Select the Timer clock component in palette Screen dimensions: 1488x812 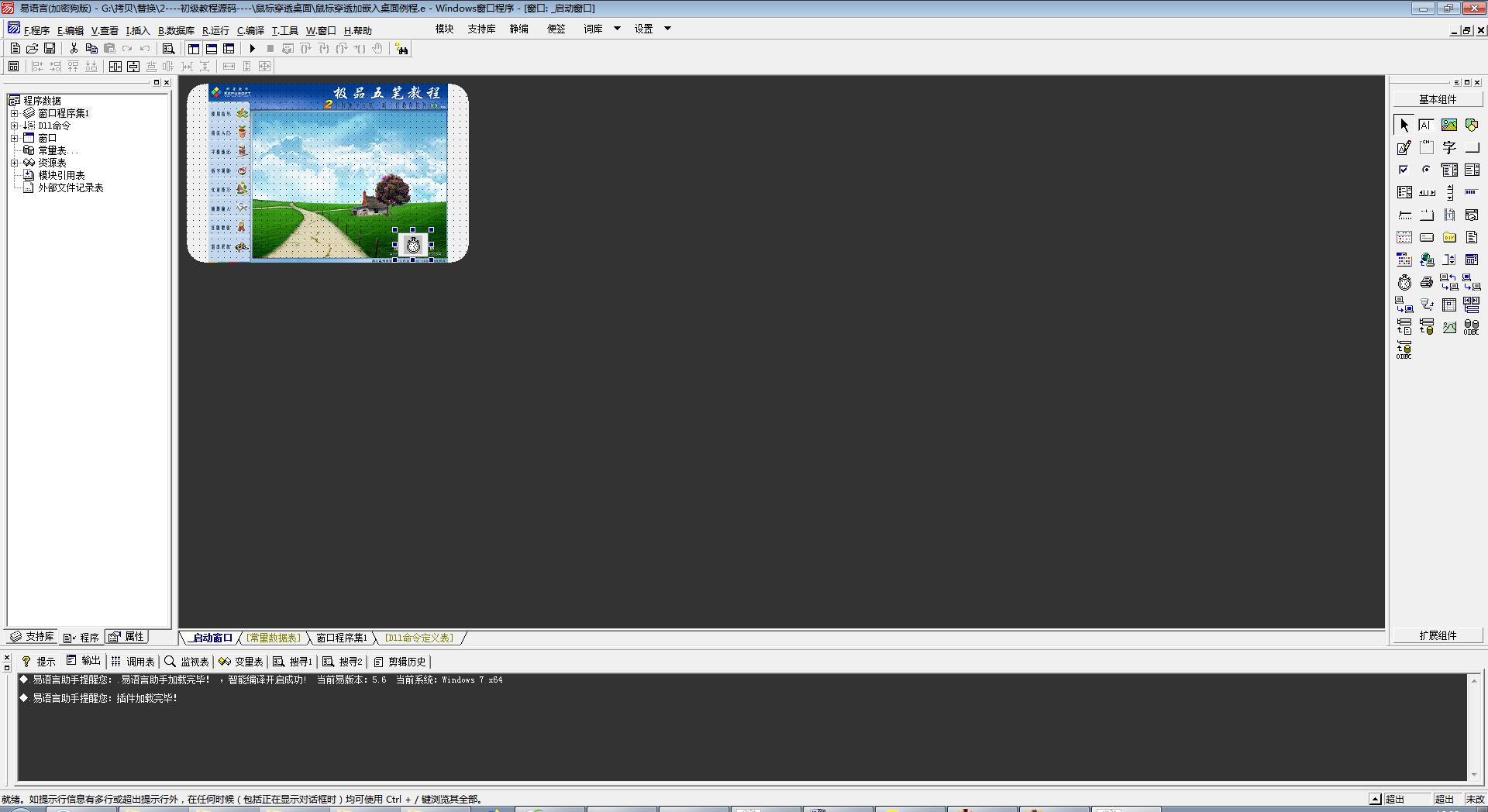(1404, 283)
